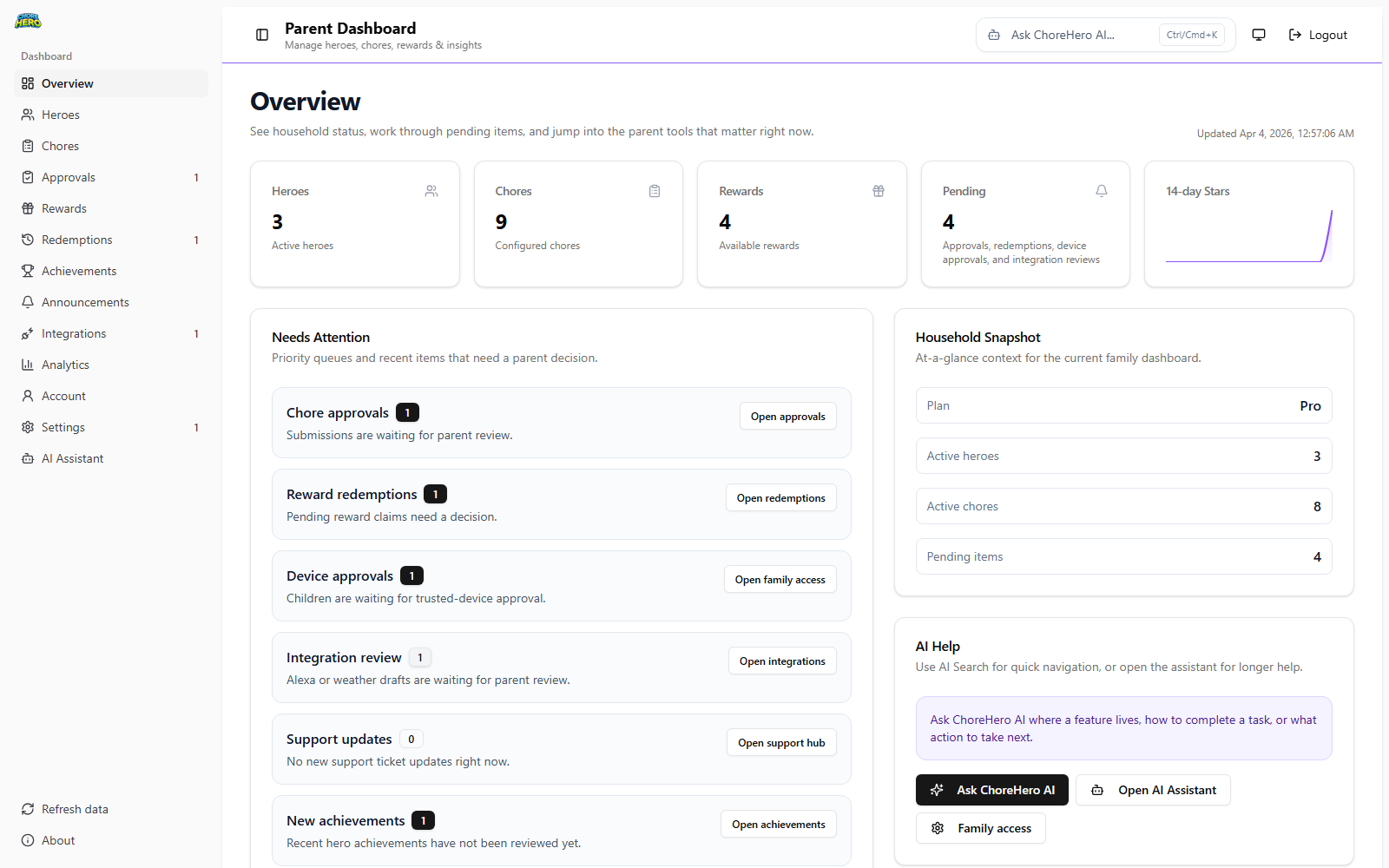Select the Heroes icon in the sidebar
This screenshot has width=1389, height=868.
[x=29, y=114]
